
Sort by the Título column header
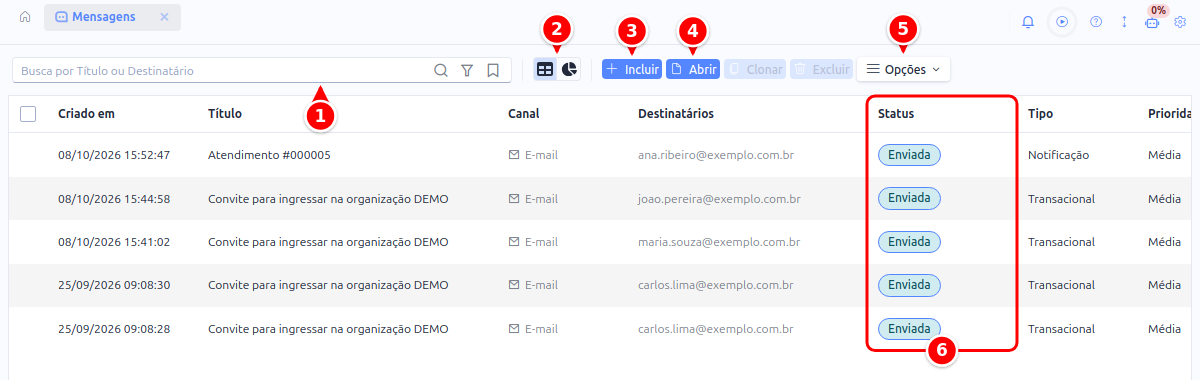[x=225, y=114]
